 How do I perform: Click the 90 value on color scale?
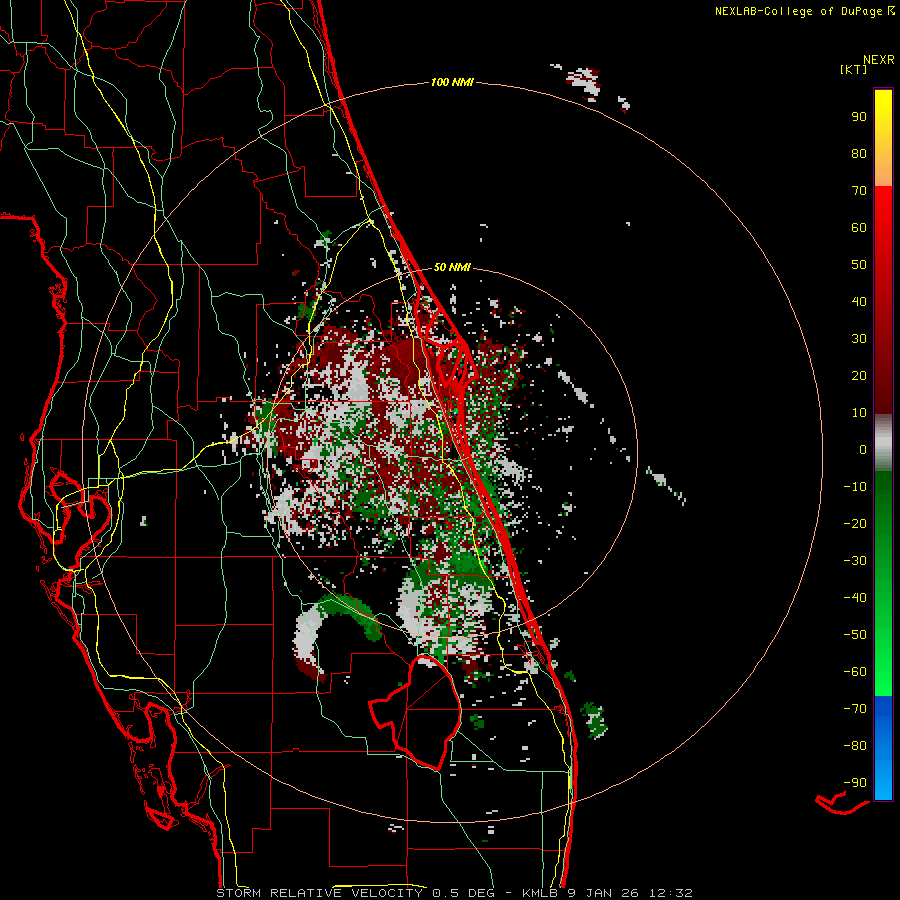pyautogui.click(x=859, y=117)
